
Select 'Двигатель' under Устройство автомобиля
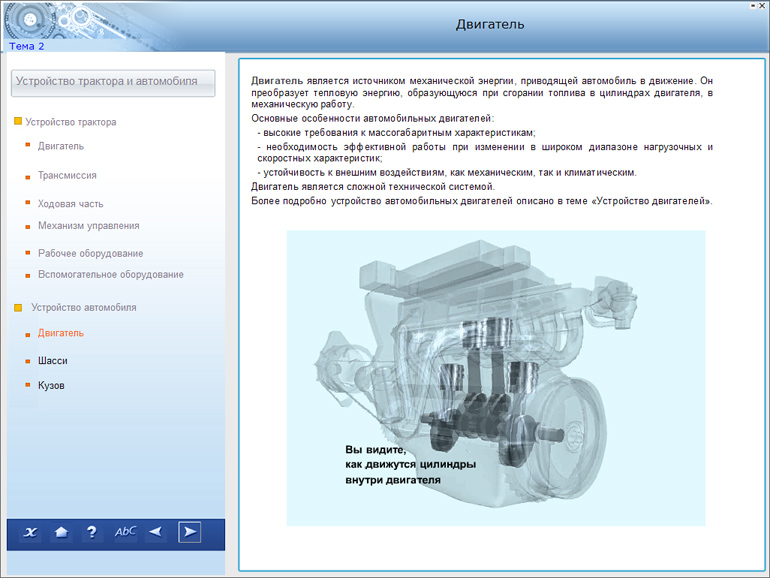coord(60,333)
